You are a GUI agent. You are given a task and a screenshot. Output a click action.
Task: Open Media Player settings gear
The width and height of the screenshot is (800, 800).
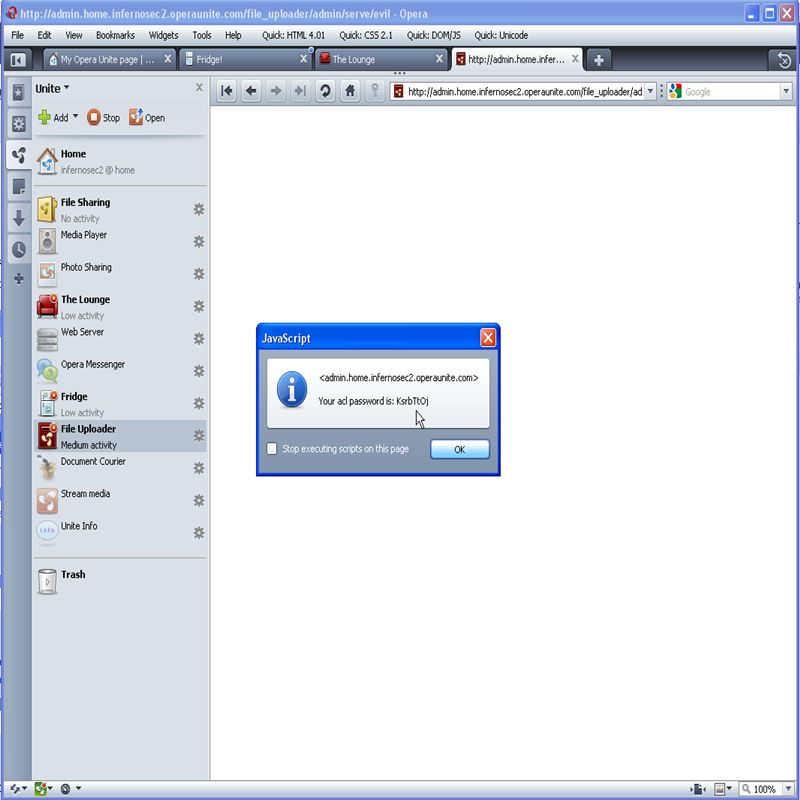point(199,241)
